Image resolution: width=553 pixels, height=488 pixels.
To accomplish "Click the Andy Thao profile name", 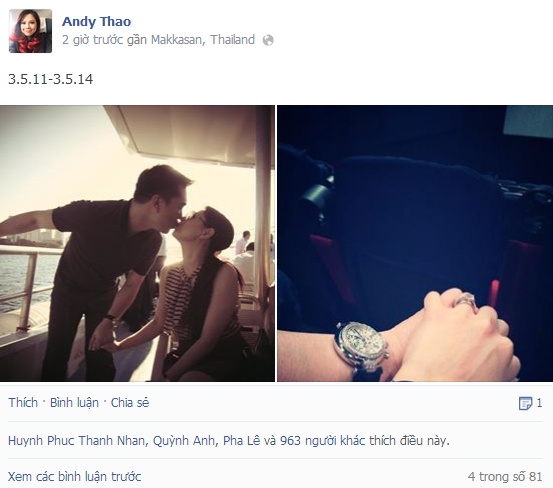I will pyautogui.click(x=97, y=22).
